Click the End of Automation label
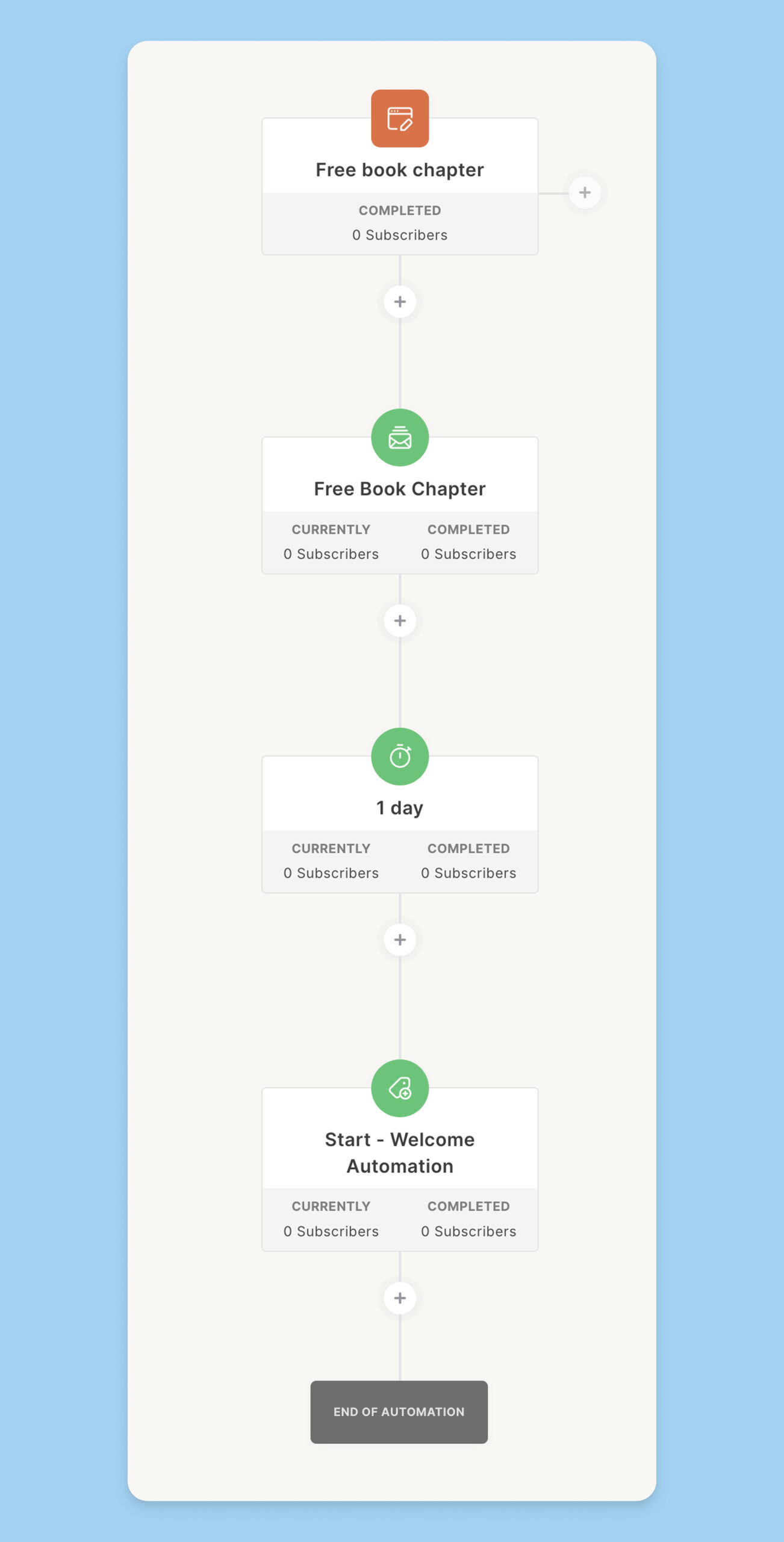784x1542 pixels. pos(399,1412)
